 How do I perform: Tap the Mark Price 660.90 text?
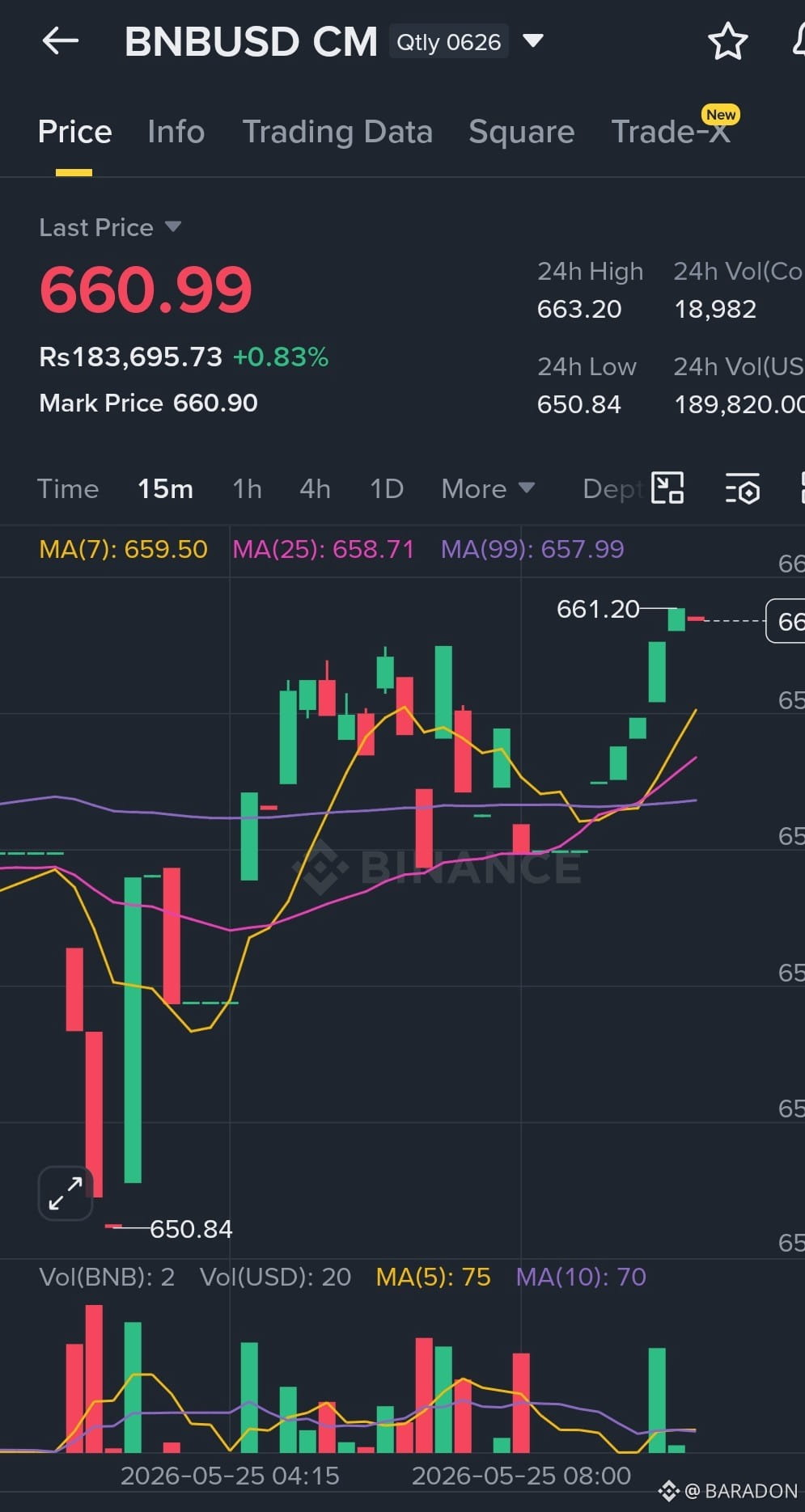[x=148, y=403]
